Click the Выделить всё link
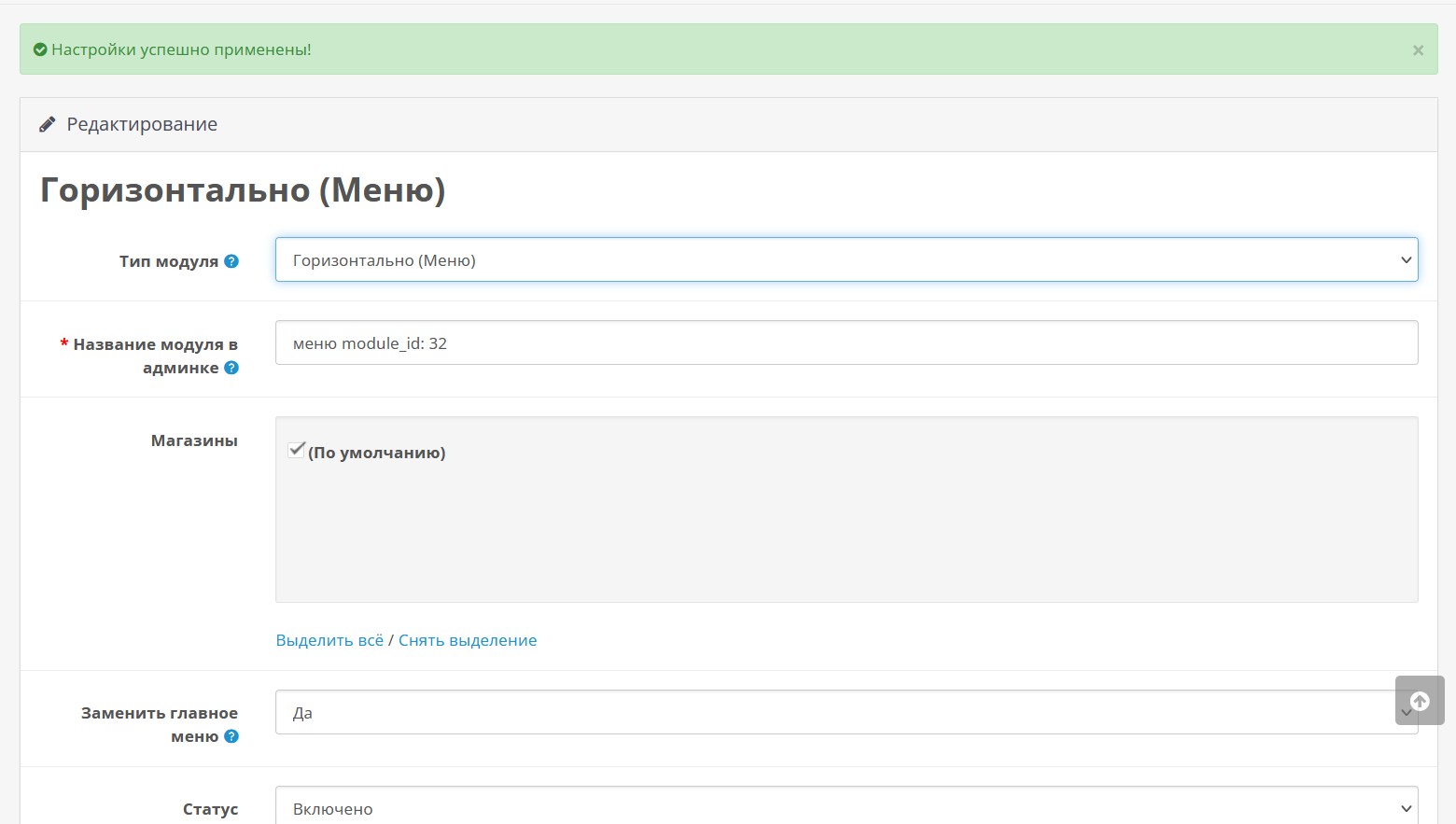 [x=329, y=640]
